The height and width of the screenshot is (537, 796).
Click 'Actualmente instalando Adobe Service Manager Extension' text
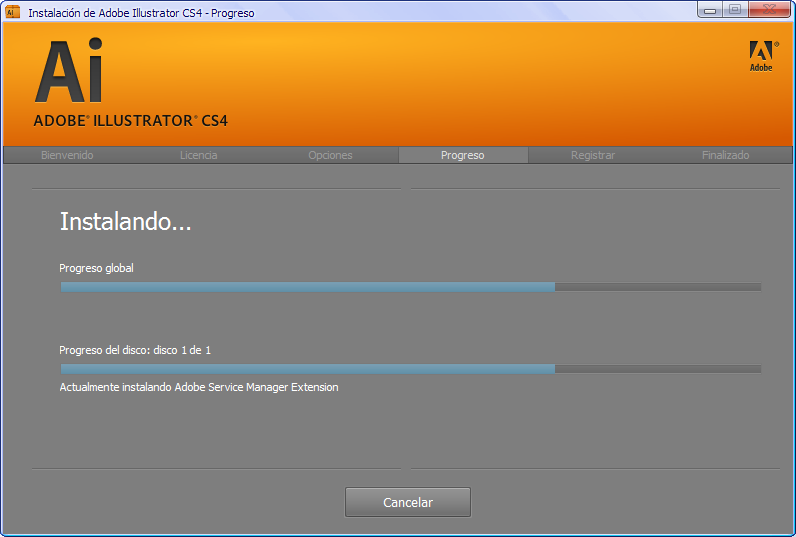coord(199,387)
